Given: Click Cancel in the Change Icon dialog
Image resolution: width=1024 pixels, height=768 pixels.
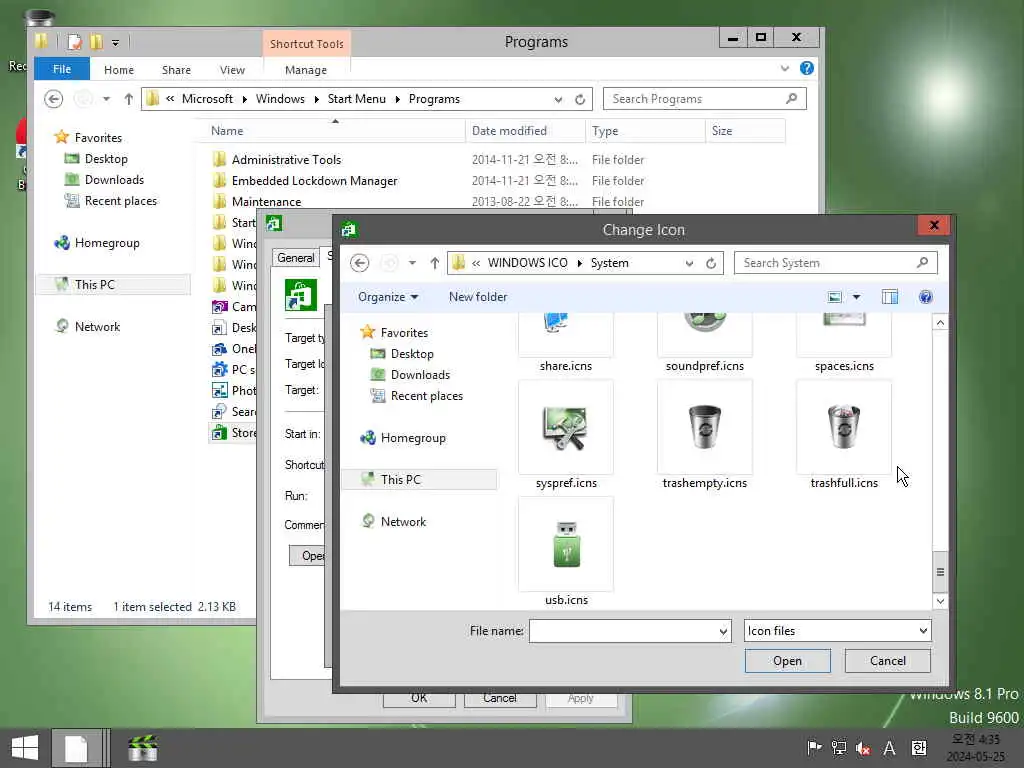Looking at the screenshot, I should coord(888,661).
